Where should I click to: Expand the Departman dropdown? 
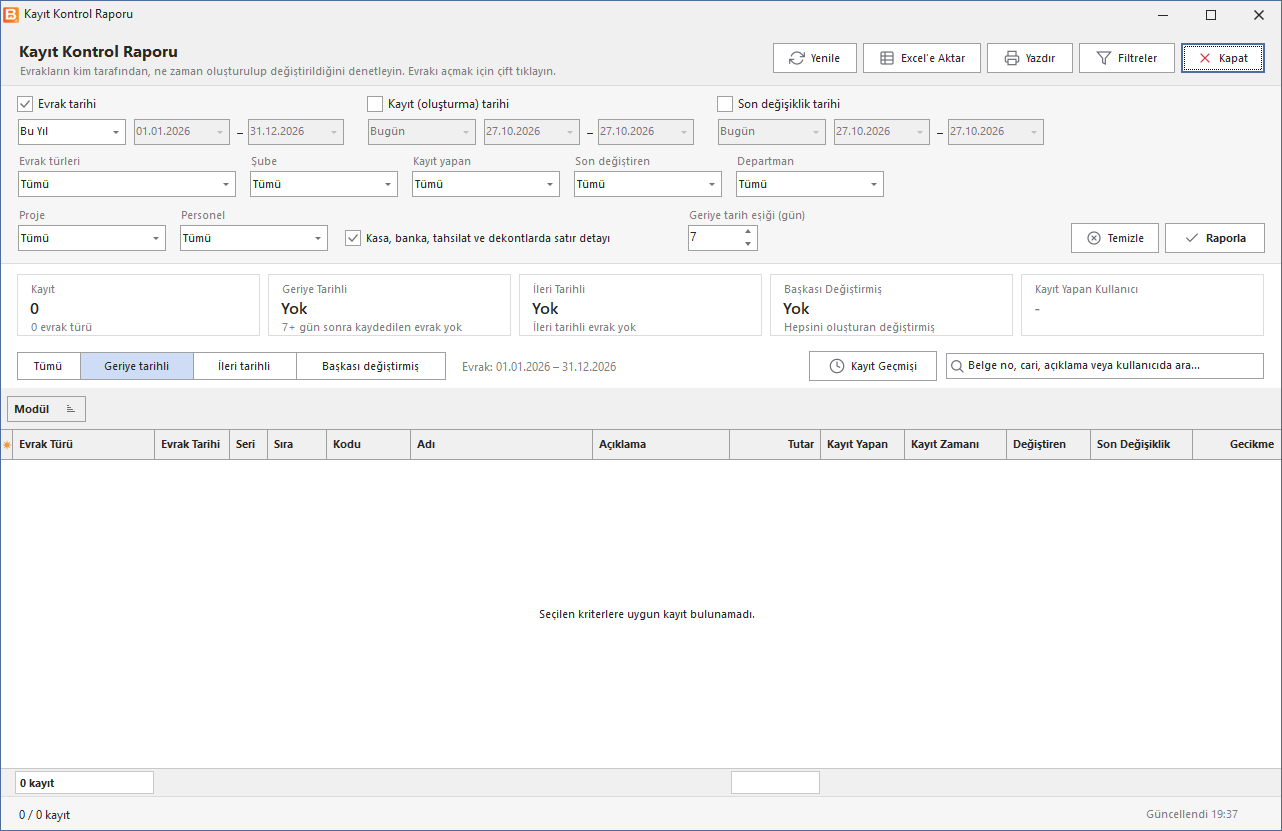[x=810, y=184]
